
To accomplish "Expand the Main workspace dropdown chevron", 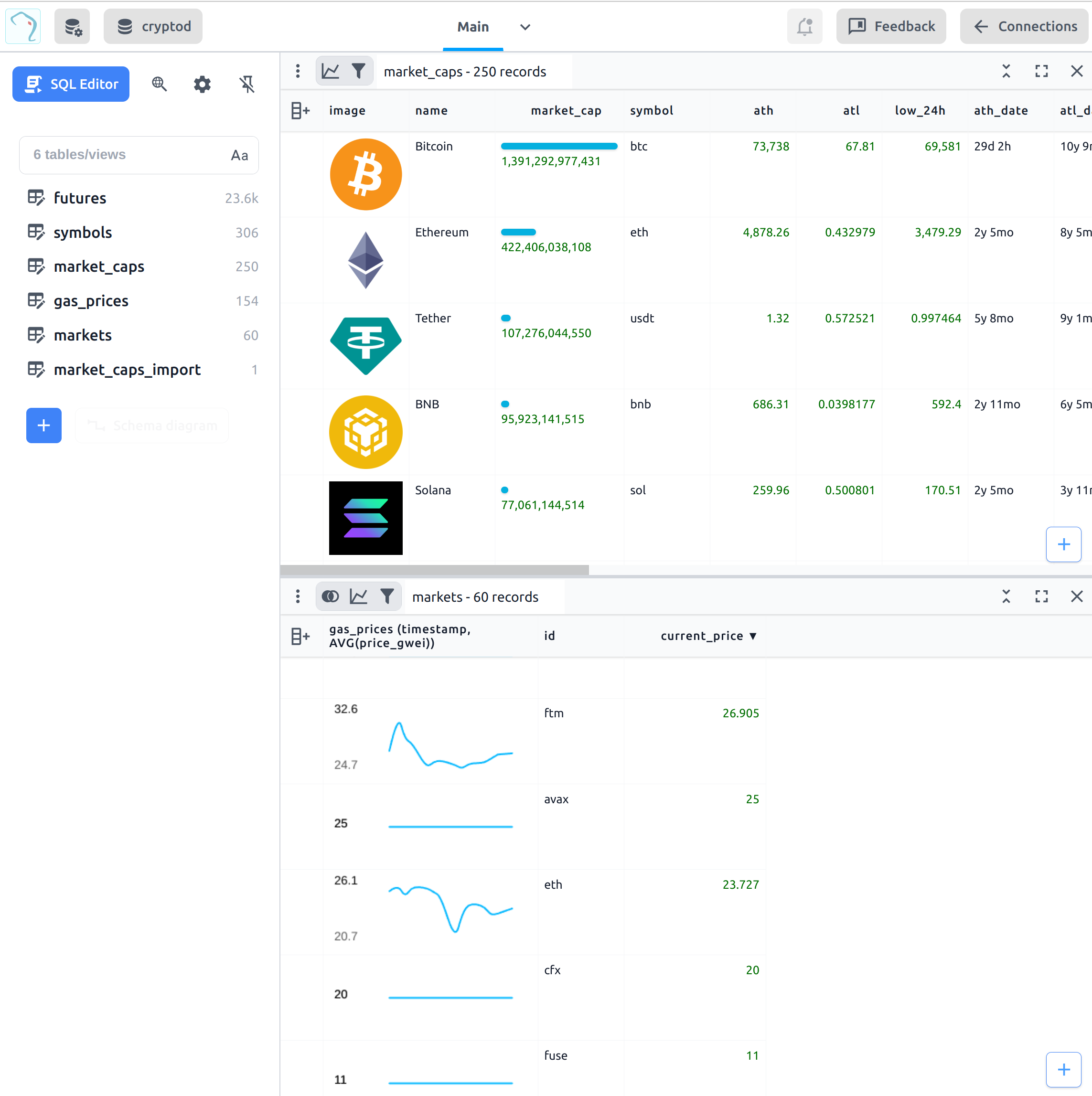I will [x=525, y=27].
